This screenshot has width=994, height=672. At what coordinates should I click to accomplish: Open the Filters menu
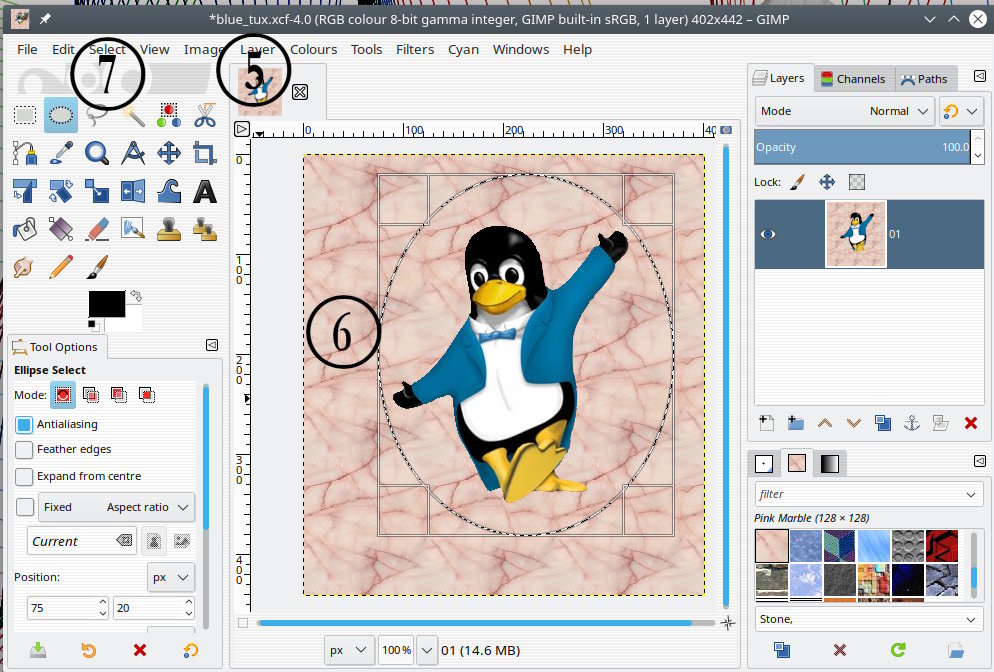[x=415, y=49]
